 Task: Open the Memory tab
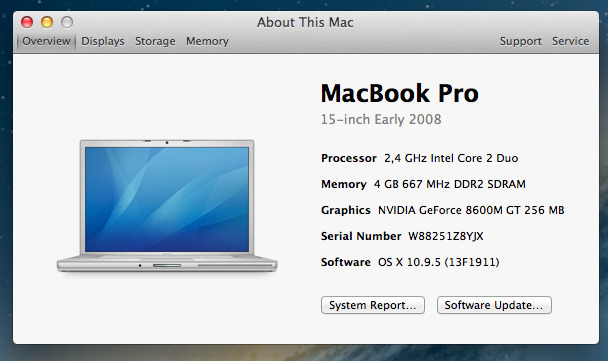[207, 41]
